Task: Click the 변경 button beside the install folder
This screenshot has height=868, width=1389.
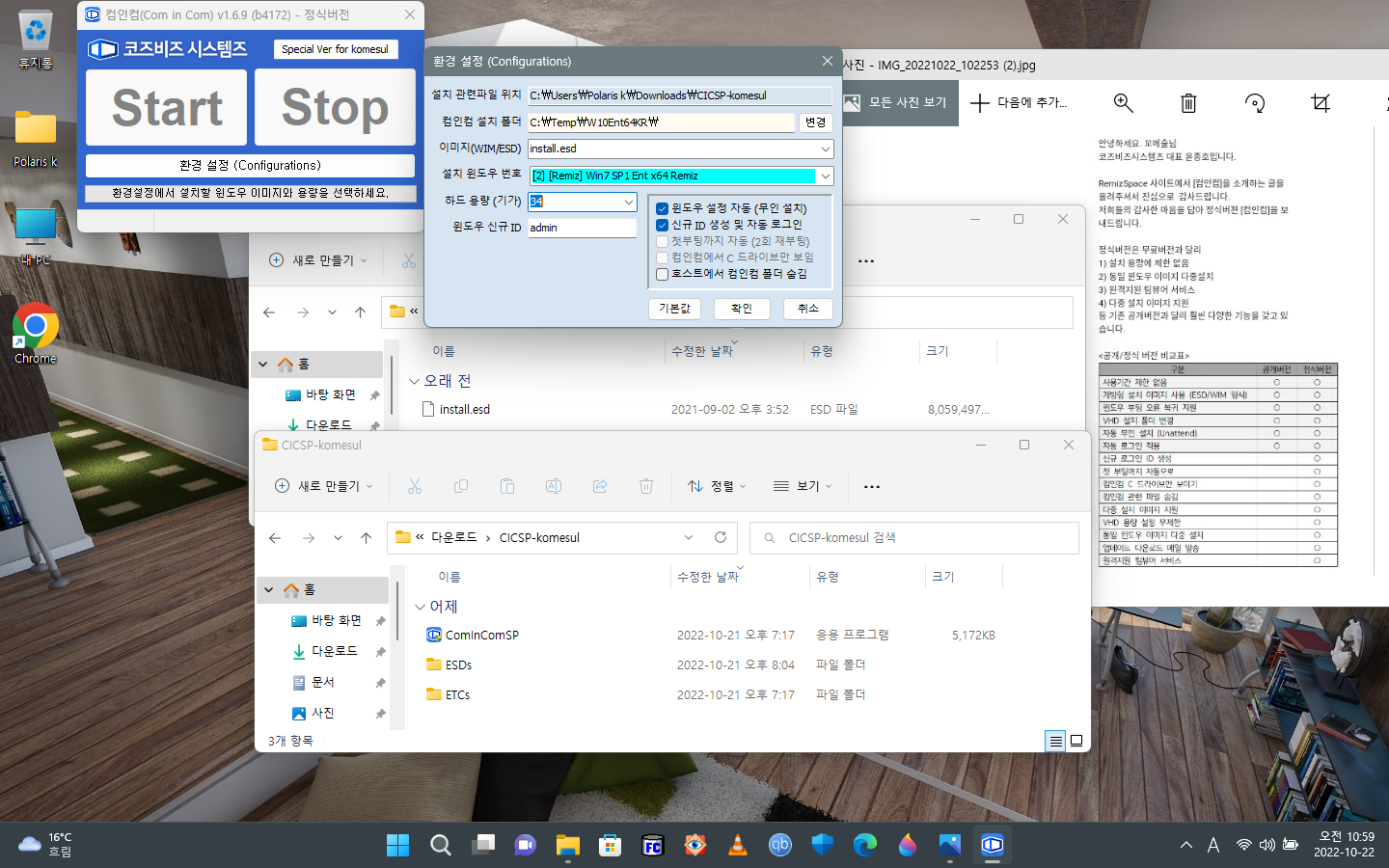Action: tap(816, 122)
